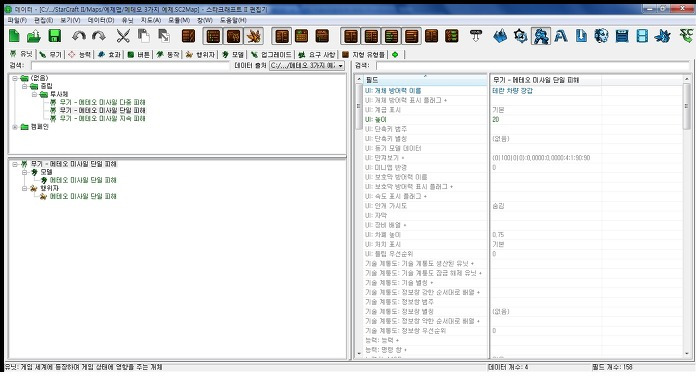Viewport: 700px width, 376px height.
Task: Open the 편집(E) menu
Action: click(x=43, y=20)
